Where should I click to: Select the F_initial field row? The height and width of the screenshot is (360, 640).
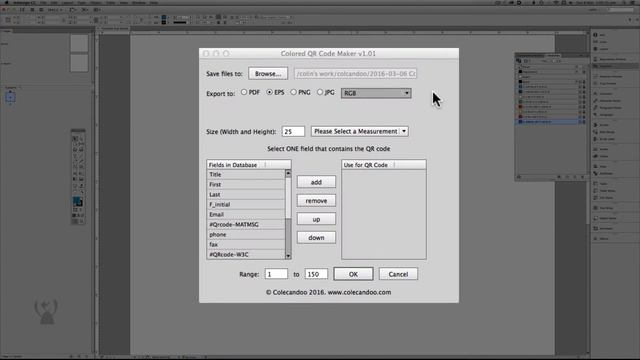pos(246,204)
